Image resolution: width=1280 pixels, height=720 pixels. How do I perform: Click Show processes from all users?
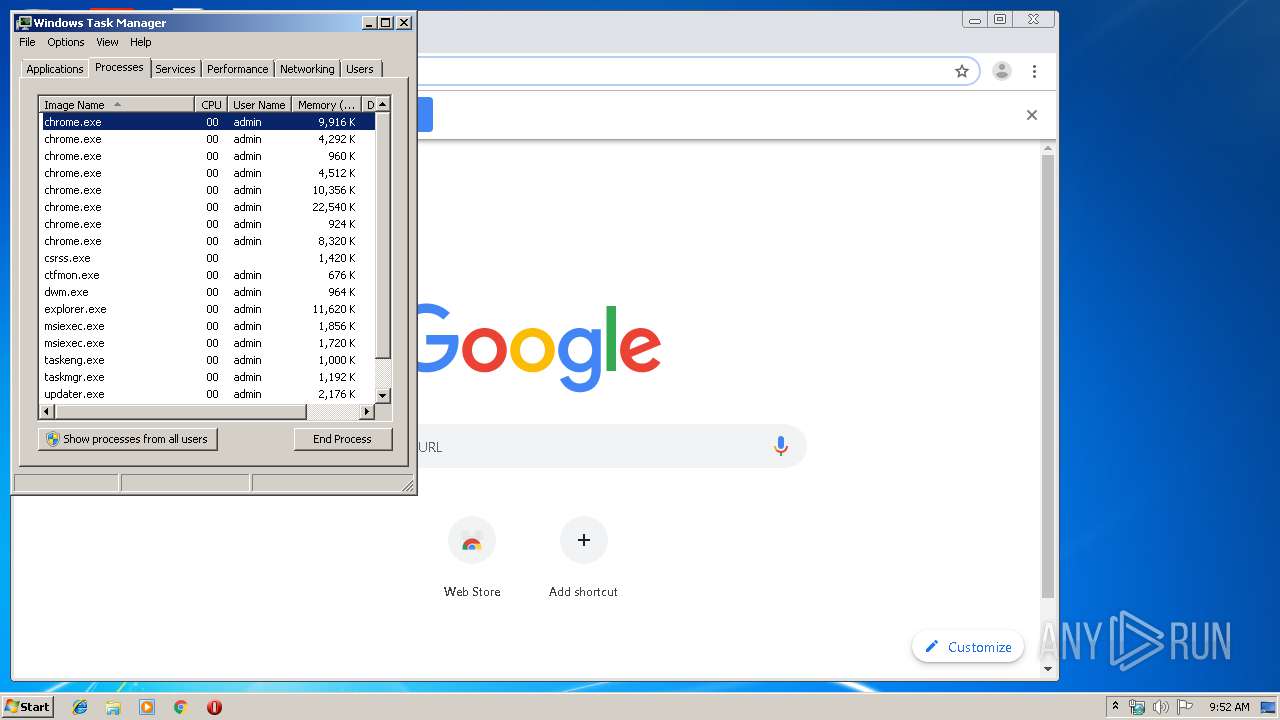click(x=128, y=439)
